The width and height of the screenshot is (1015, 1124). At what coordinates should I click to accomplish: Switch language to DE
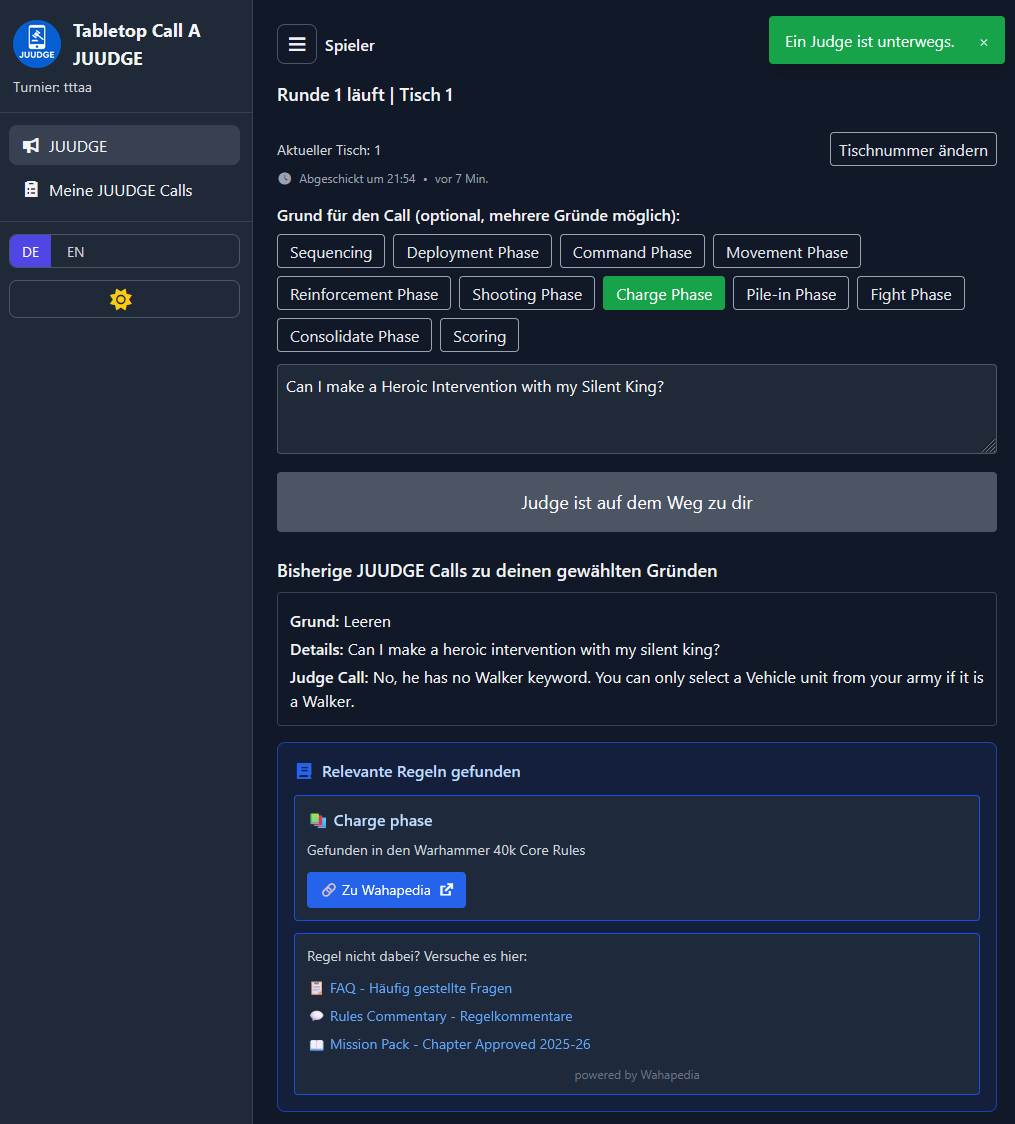tap(31, 252)
